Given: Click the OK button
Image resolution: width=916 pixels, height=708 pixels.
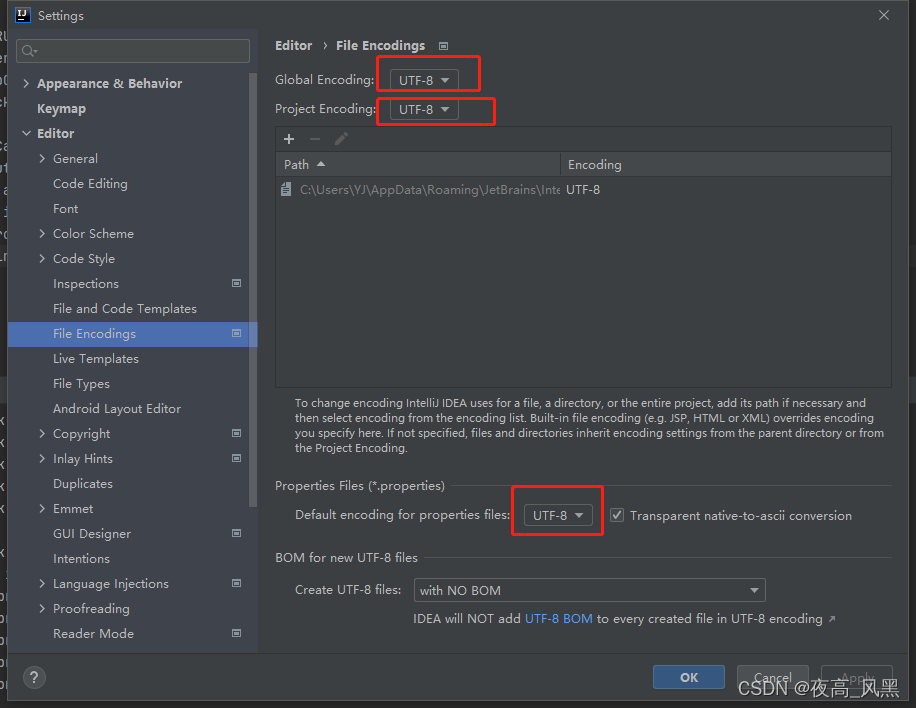Looking at the screenshot, I should tap(689, 677).
